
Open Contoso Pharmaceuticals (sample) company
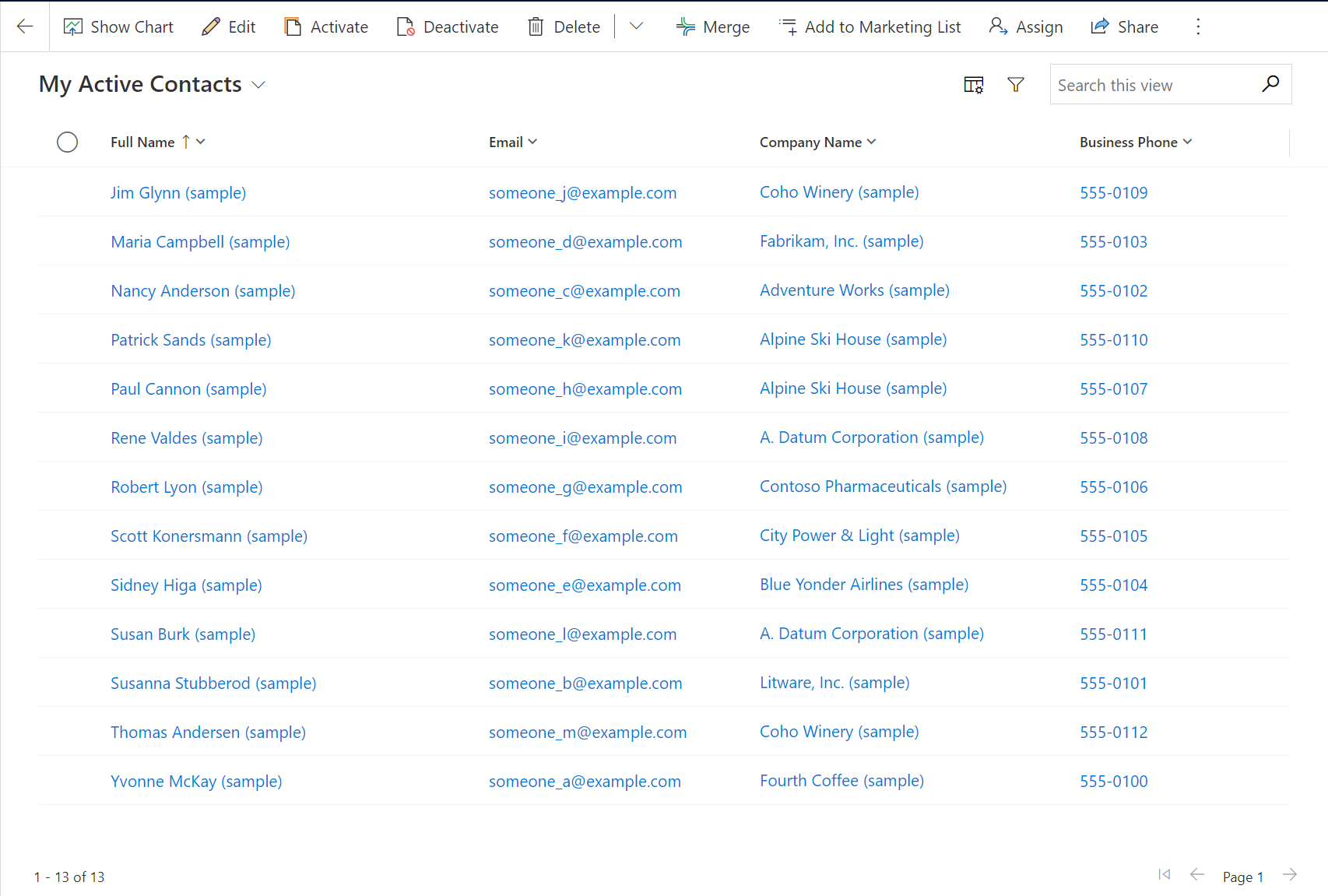(x=883, y=486)
